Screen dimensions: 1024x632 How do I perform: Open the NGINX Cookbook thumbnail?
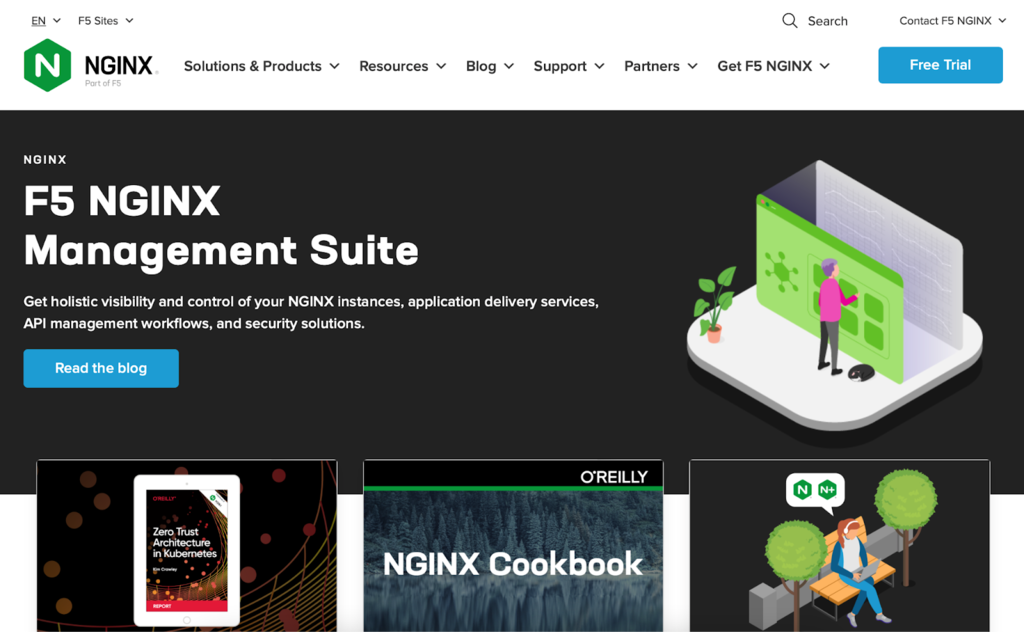(x=512, y=545)
